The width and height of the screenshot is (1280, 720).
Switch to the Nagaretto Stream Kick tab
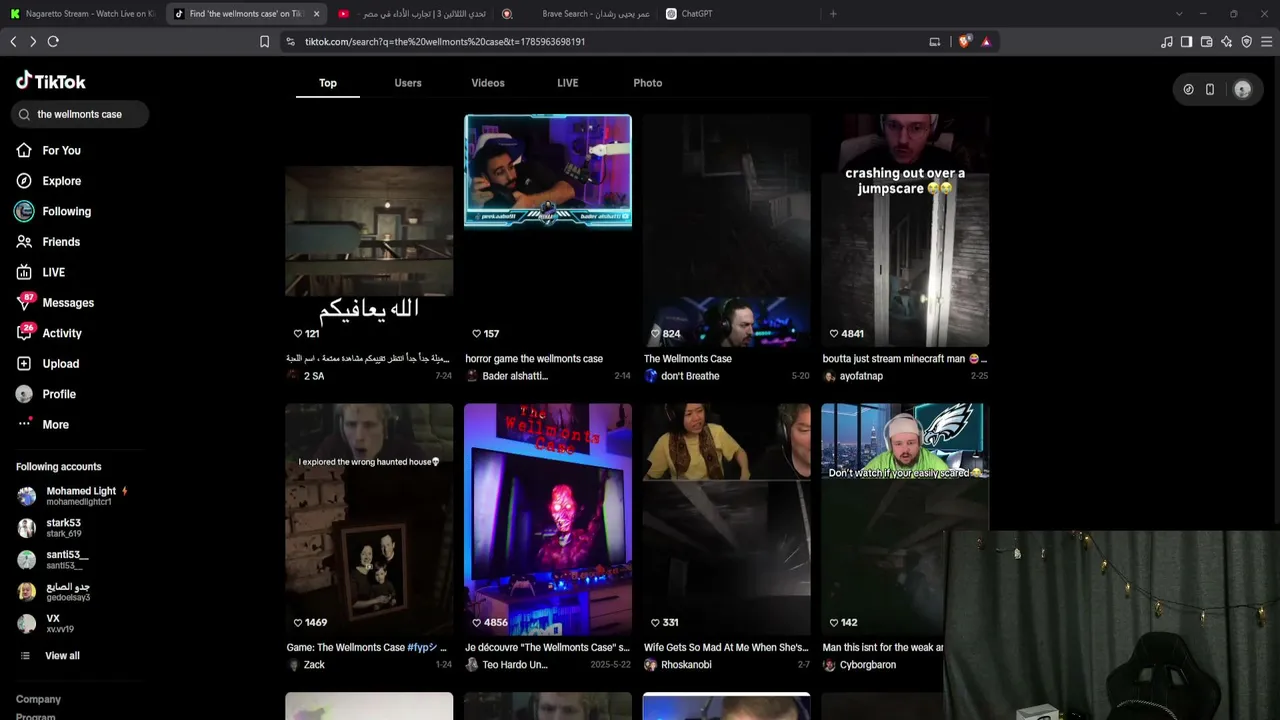coord(83,14)
